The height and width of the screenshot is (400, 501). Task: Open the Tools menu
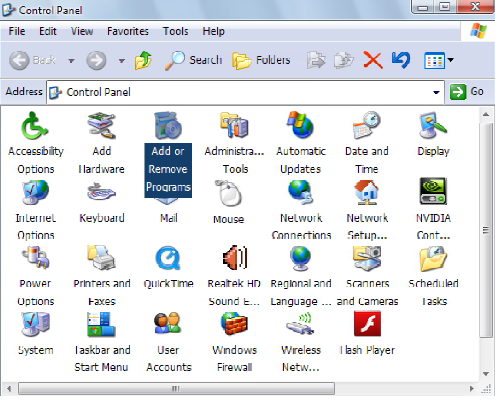pos(175,31)
